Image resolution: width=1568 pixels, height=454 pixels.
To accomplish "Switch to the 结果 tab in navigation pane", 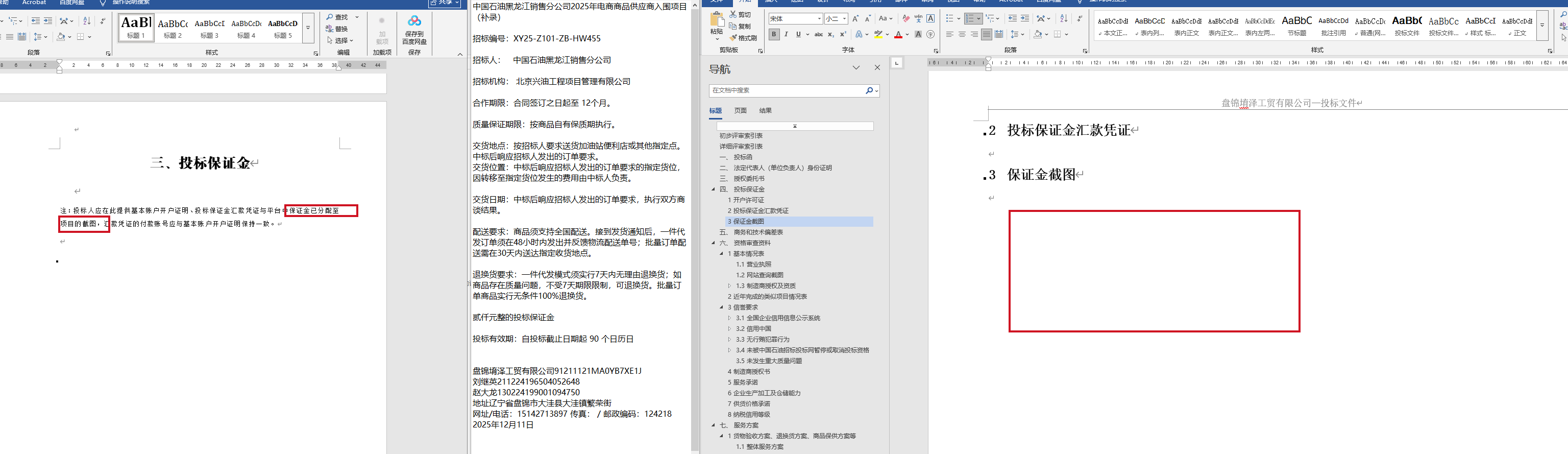I will coord(766,111).
